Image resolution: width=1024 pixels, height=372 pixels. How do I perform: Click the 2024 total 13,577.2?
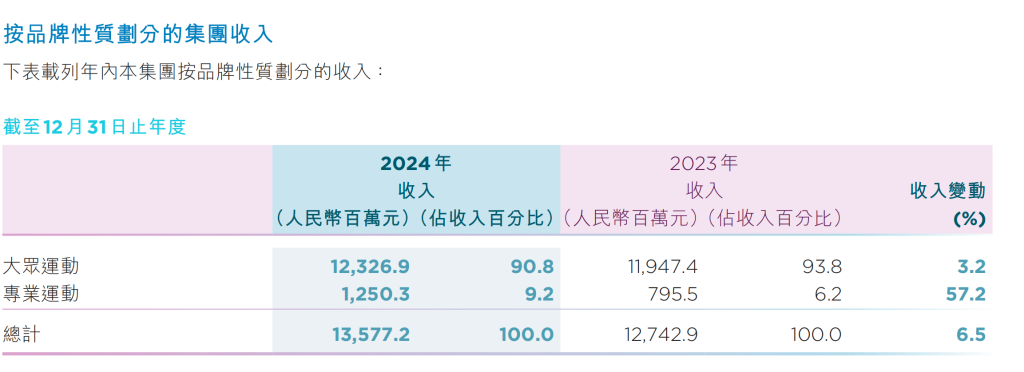pos(370,335)
